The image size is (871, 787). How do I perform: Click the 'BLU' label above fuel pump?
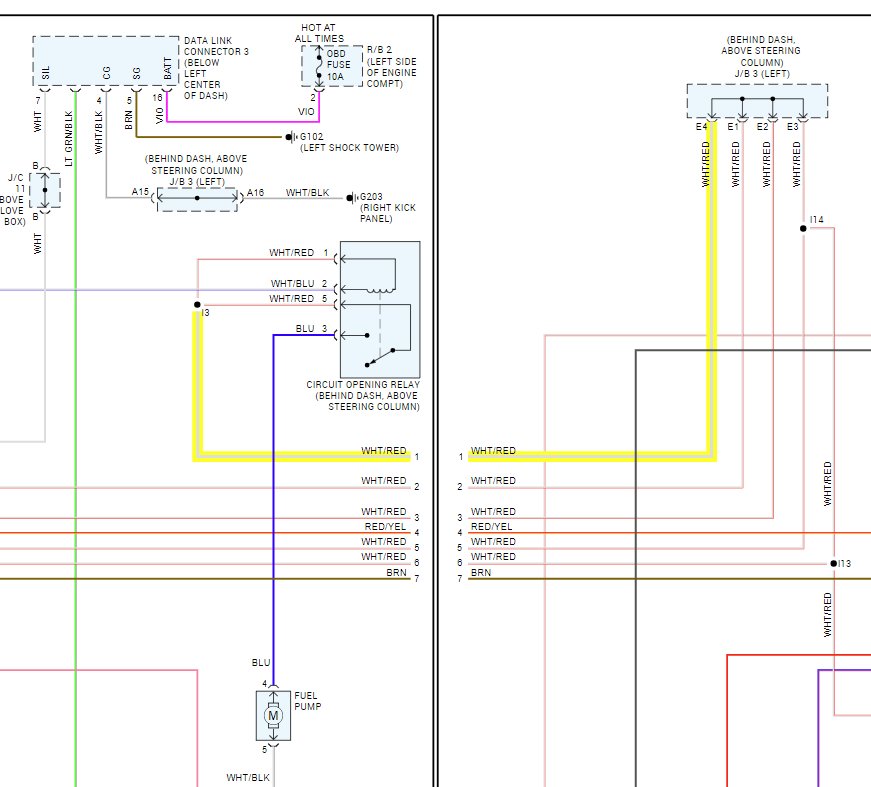tap(261, 663)
